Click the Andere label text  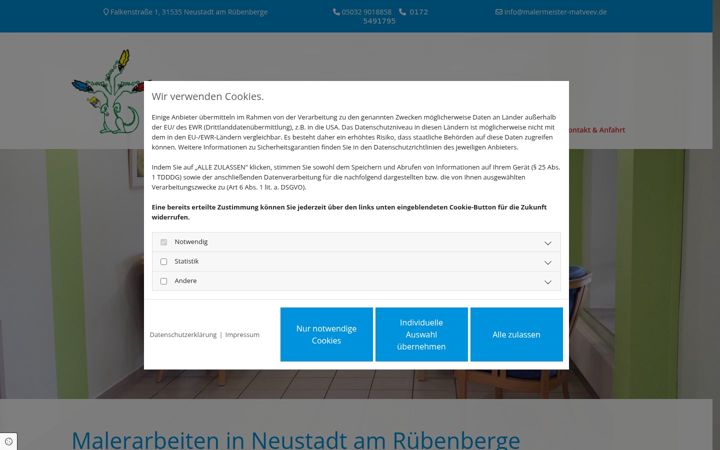pos(186,281)
